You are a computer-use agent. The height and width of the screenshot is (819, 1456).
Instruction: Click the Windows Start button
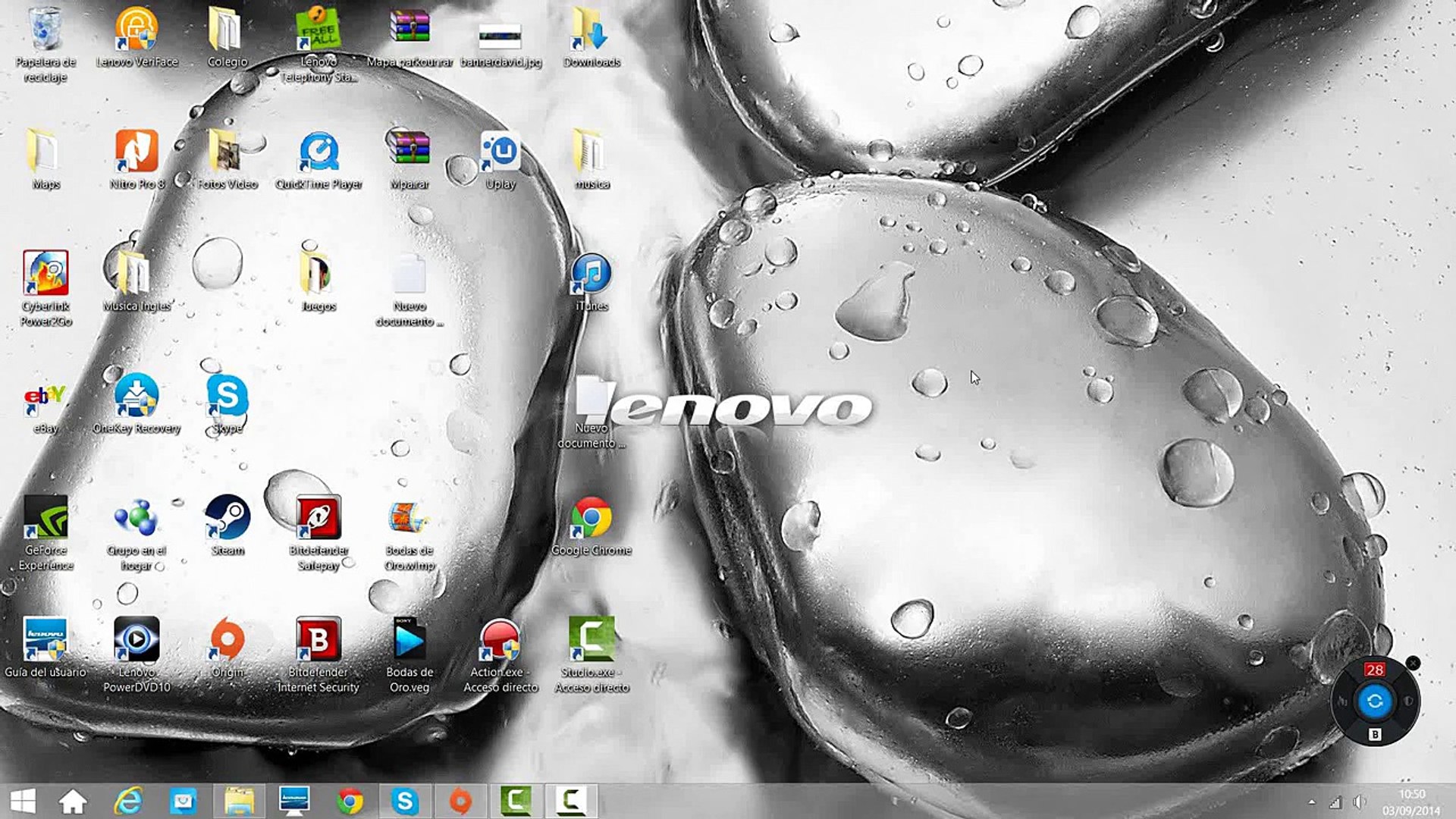[x=23, y=802]
